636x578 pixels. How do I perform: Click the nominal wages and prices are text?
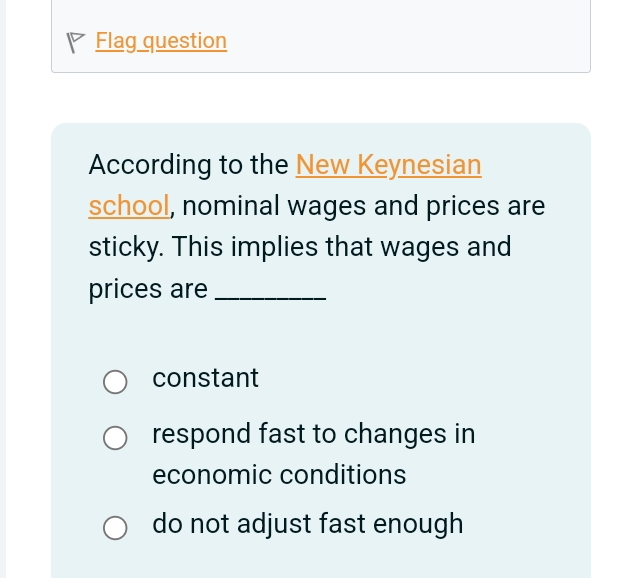pyautogui.click(x=364, y=206)
